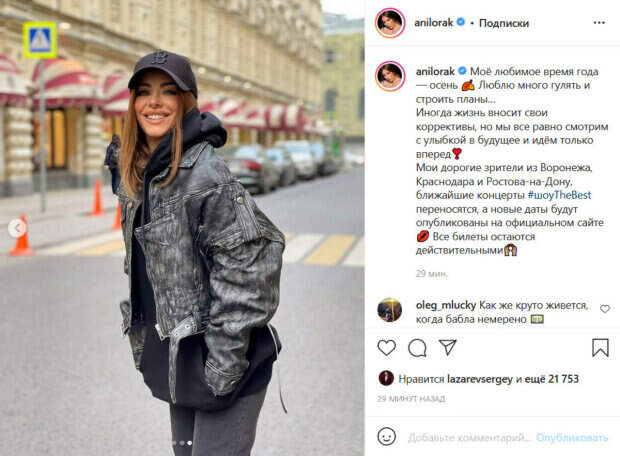Open the three-dot more options menu
Screen dimensions: 620x456
coord(599,23)
